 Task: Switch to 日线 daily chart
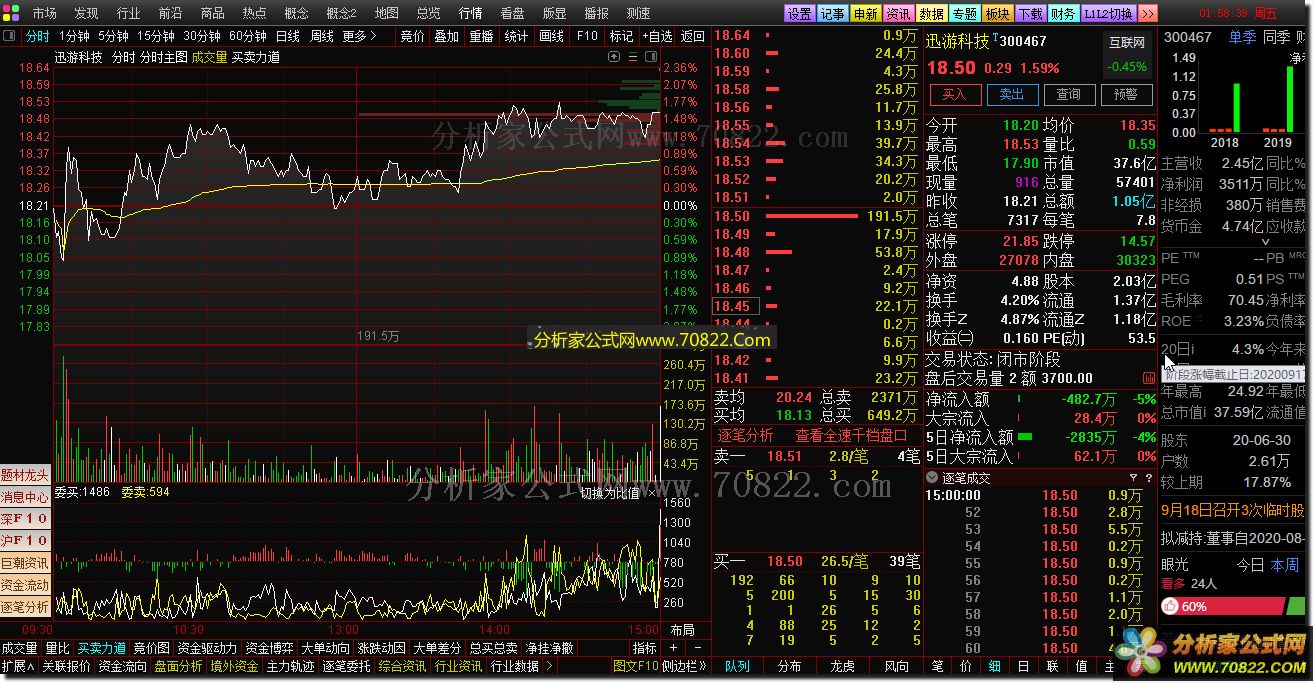click(288, 36)
